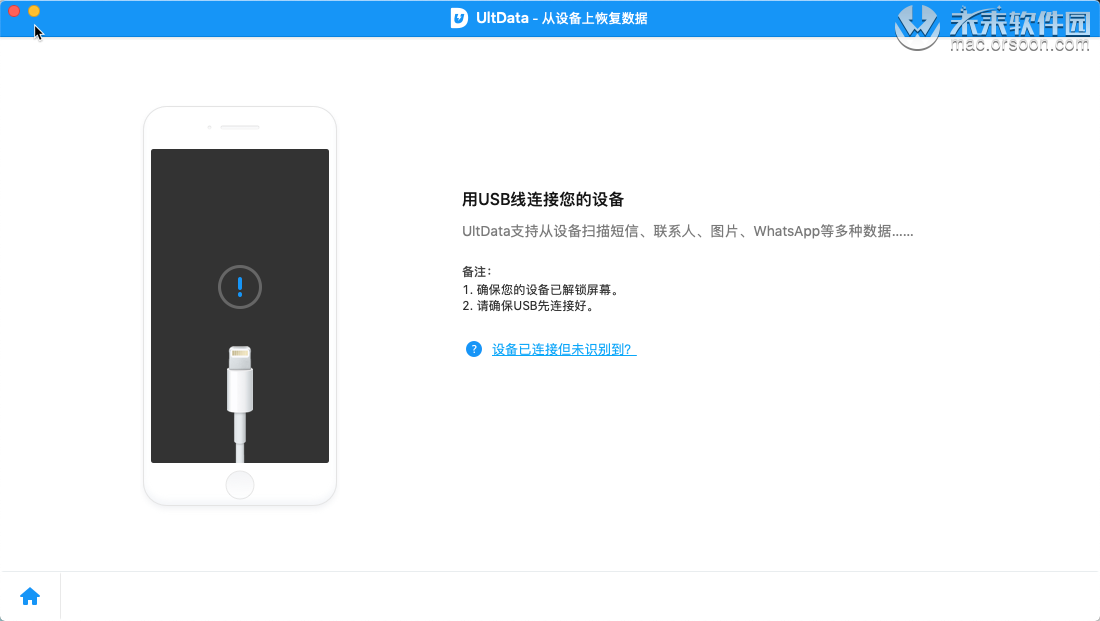
Task: Go to the home screen via house icon
Action: 30,596
